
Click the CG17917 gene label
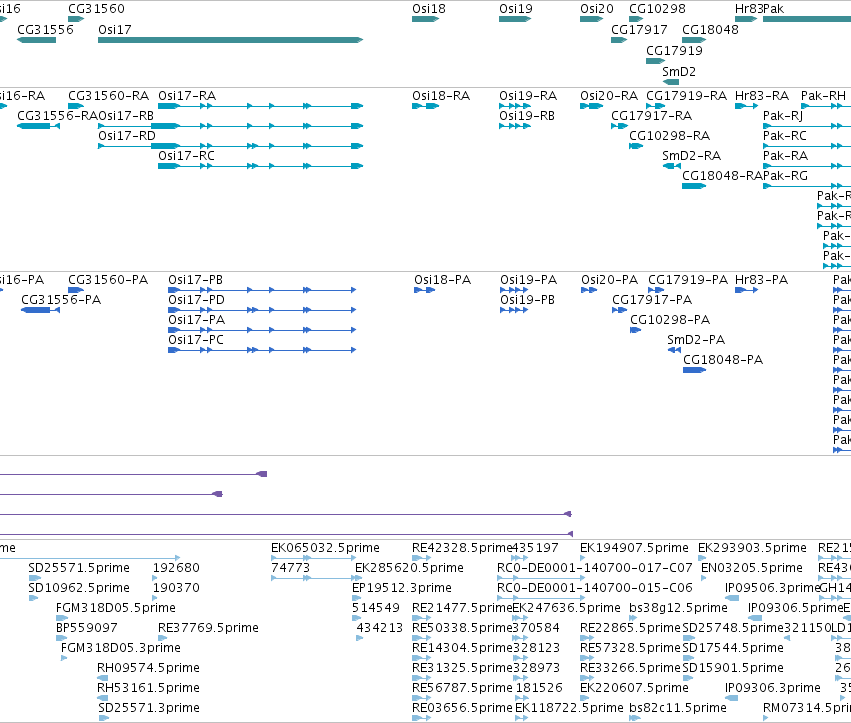click(639, 29)
